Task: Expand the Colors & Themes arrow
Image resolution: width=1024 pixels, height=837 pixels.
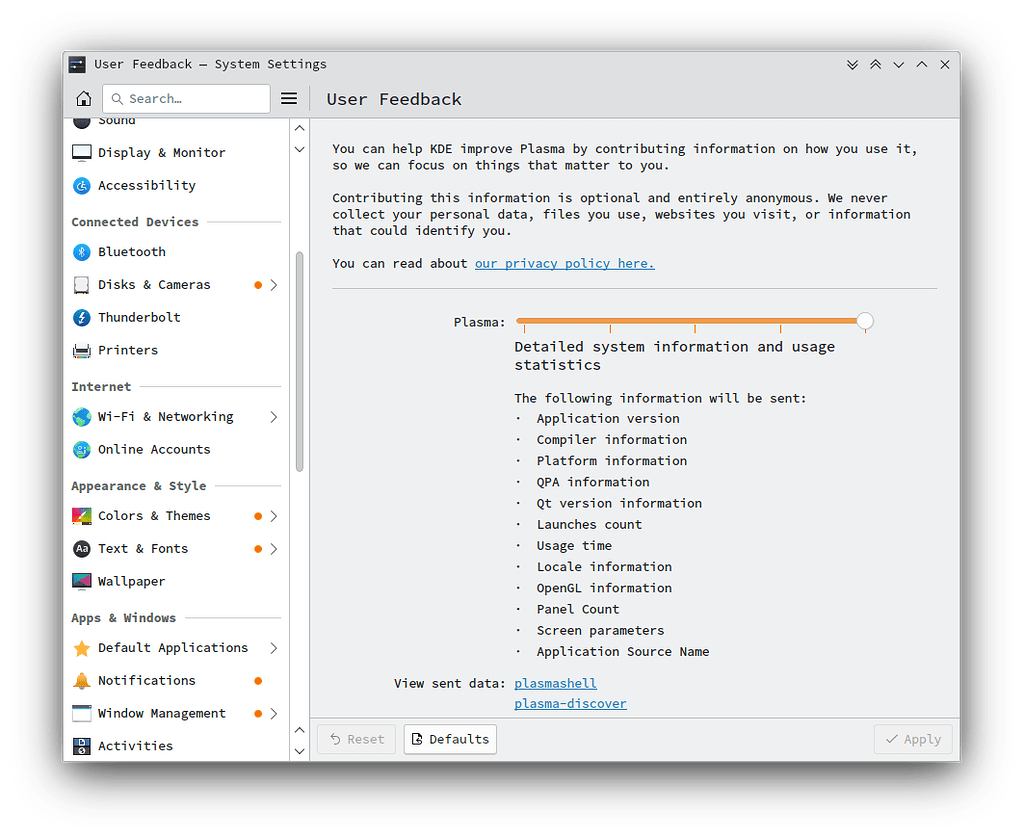Action: 273,516
